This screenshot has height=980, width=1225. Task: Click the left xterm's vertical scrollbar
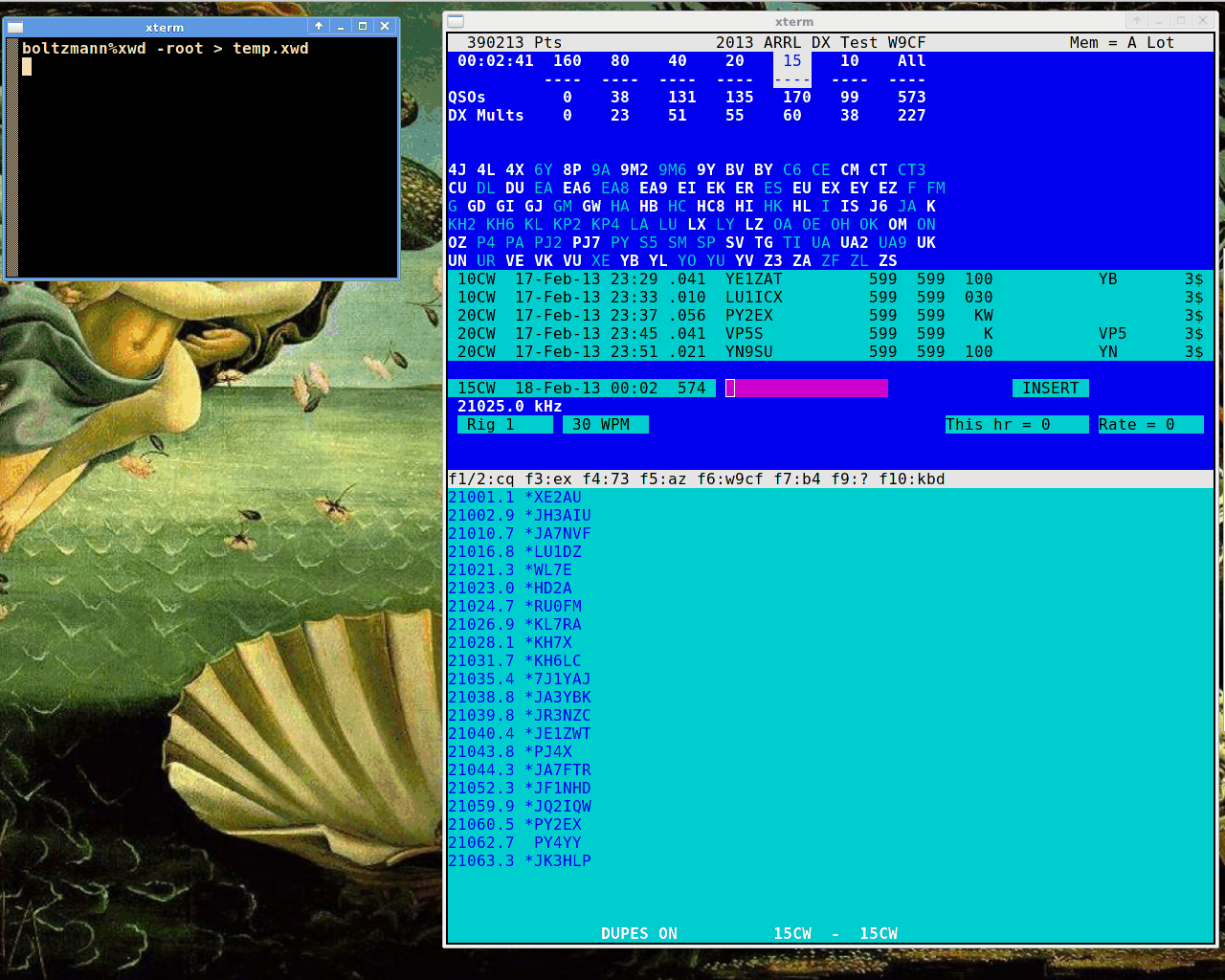pyautogui.click(x=12, y=157)
